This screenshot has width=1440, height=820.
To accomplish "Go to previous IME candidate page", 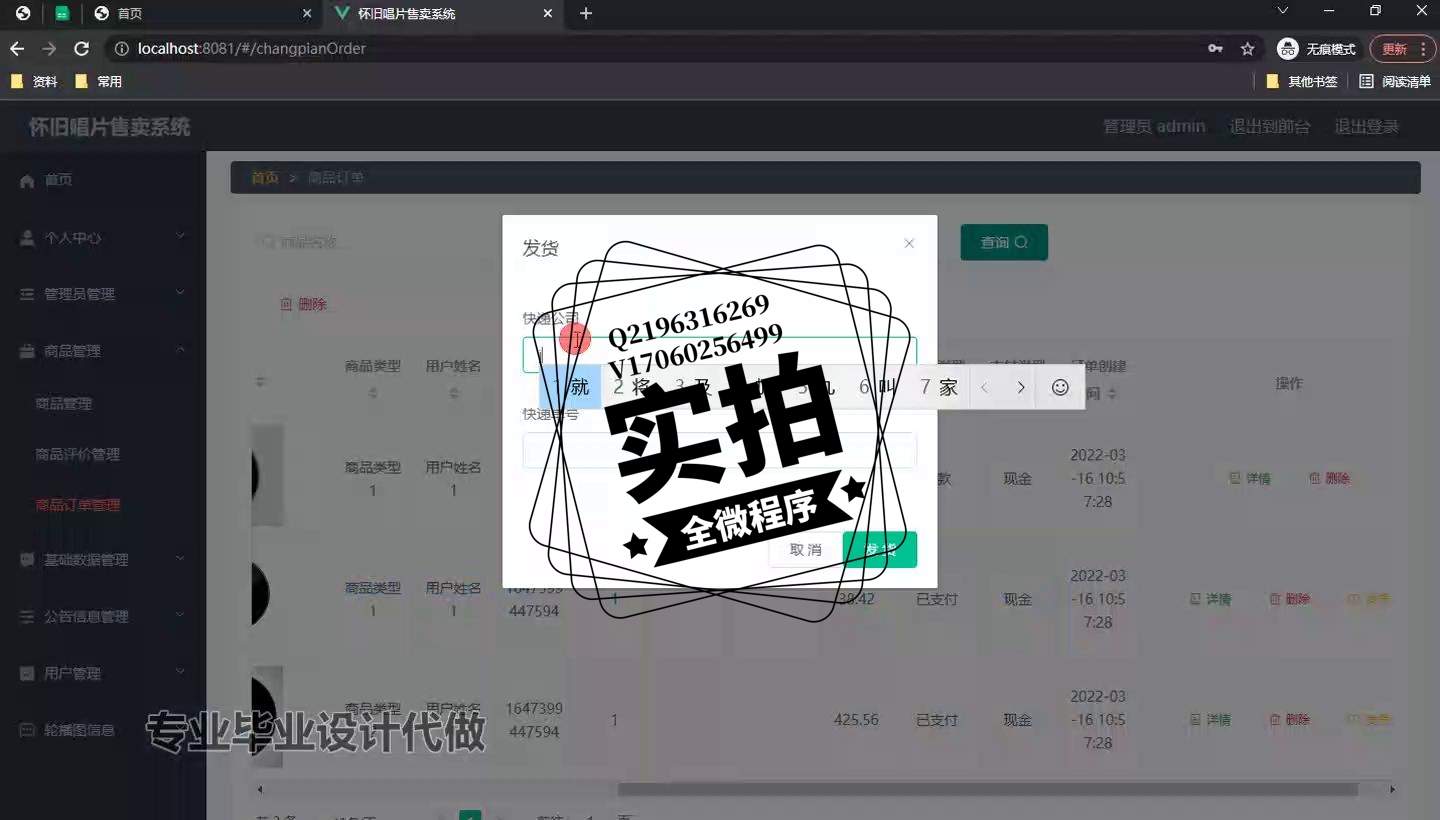I will click(x=985, y=387).
